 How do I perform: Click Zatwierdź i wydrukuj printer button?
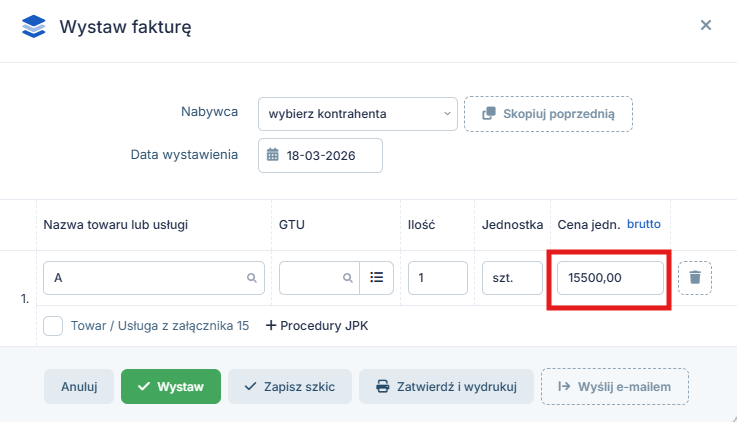click(446, 386)
